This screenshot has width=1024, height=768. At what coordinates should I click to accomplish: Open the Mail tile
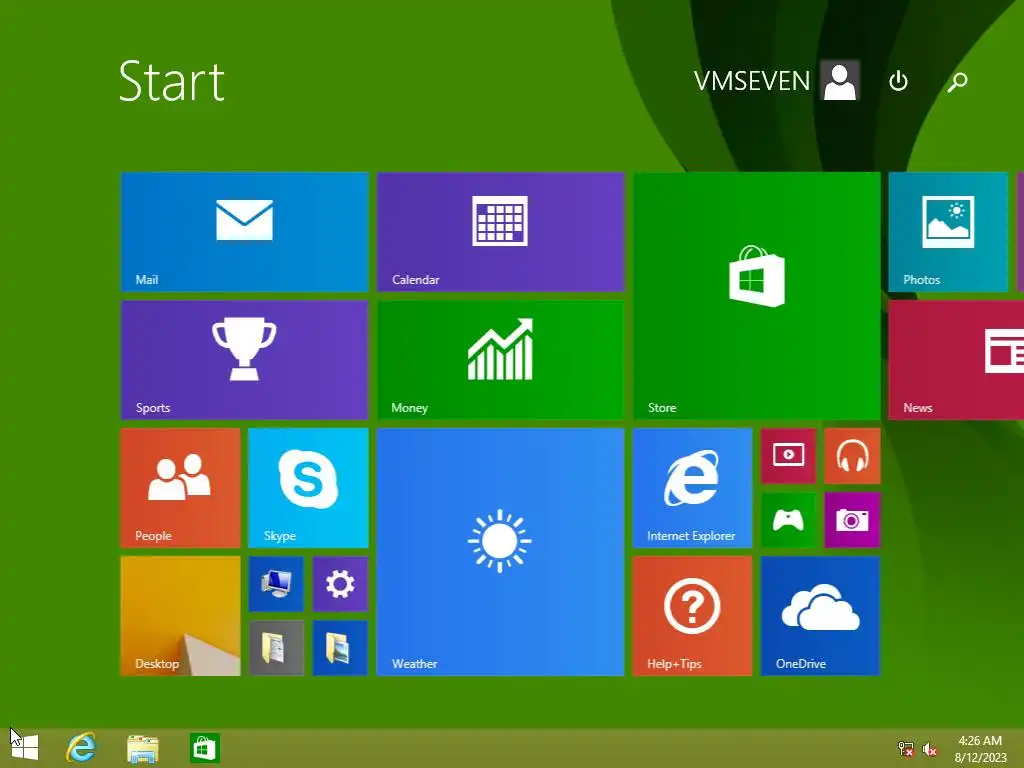coord(245,232)
